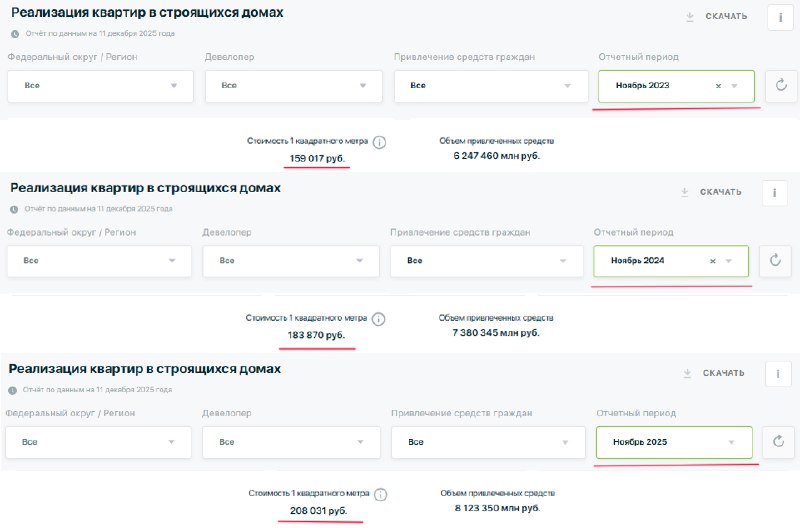Screen dimensions: 800x528
Task: Download the report for Ноябрь 2024 panel
Action: coord(711,192)
